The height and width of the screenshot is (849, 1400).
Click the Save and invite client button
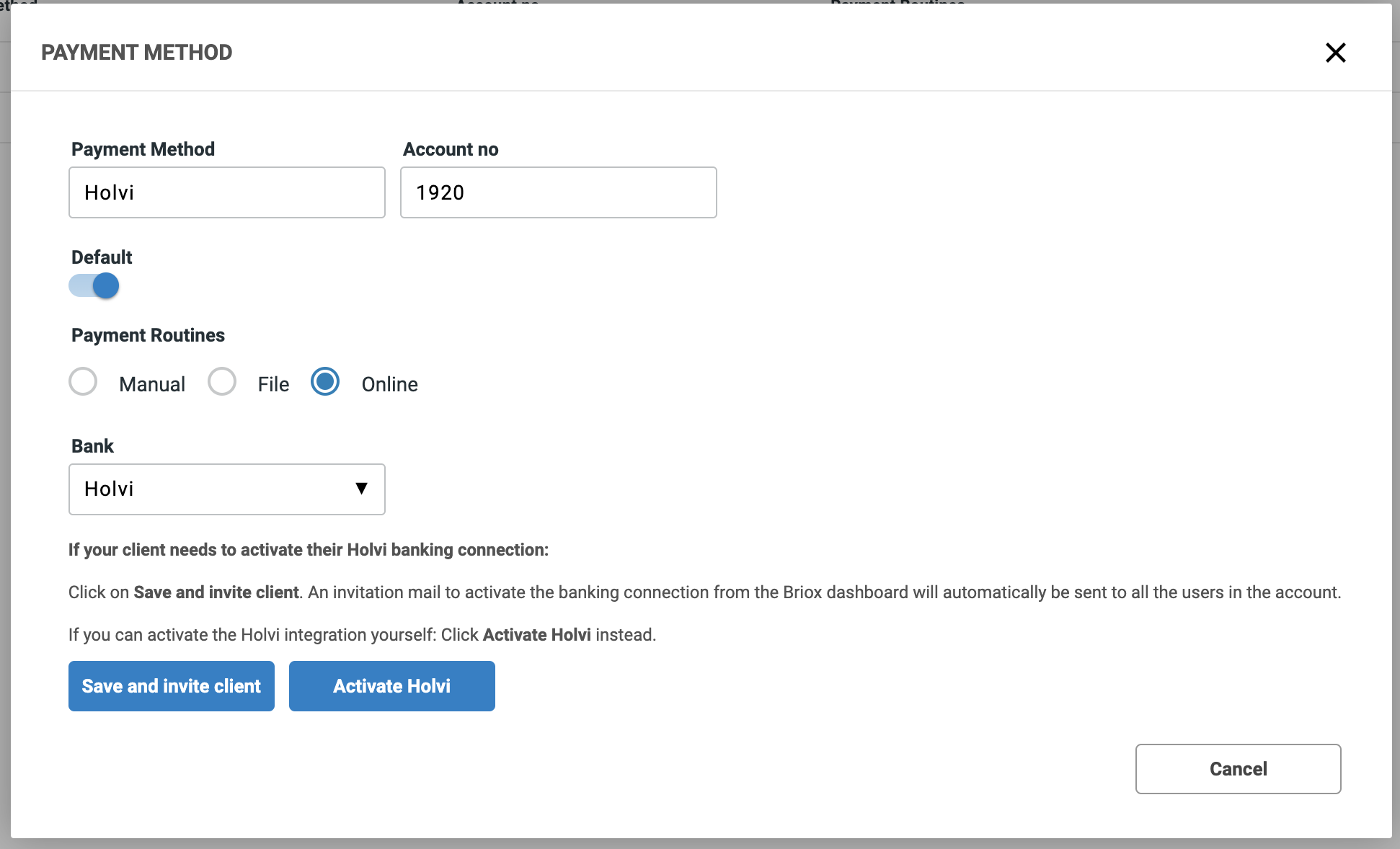[172, 686]
